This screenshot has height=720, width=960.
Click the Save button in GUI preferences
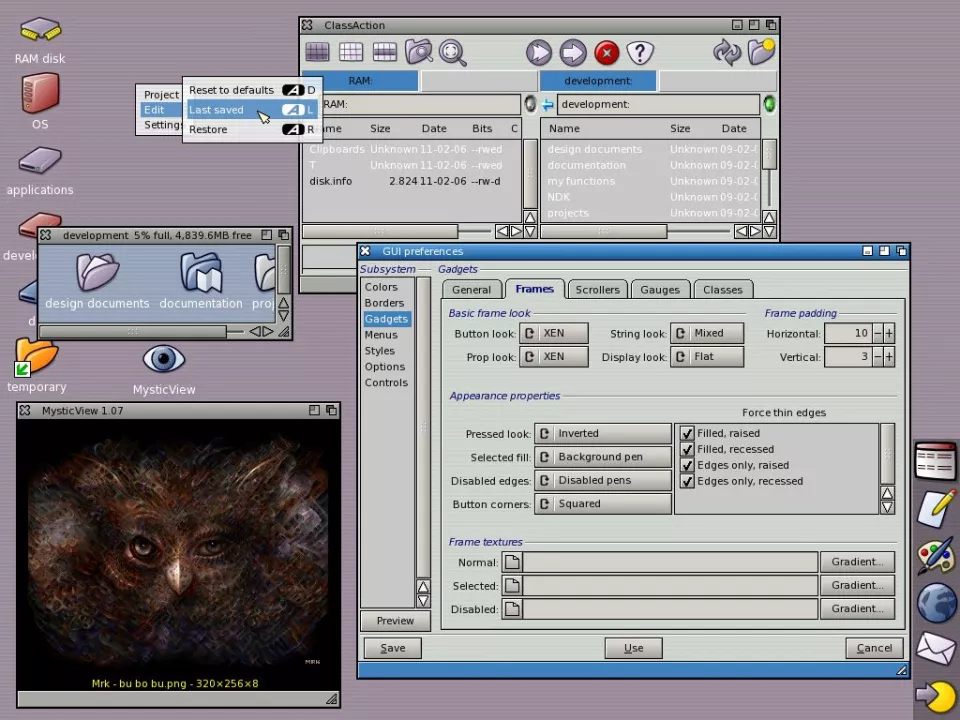pos(392,648)
